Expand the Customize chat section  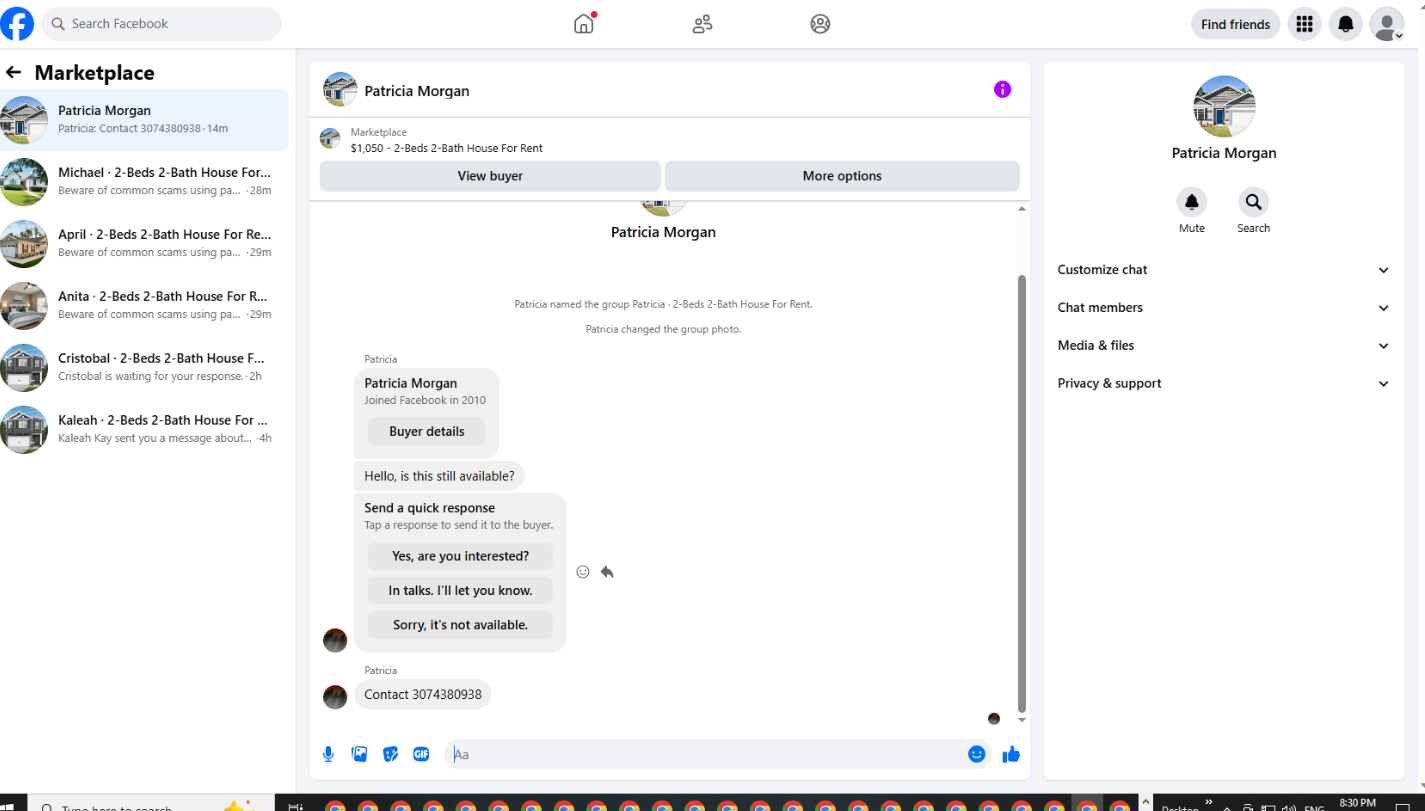tap(1224, 270)
